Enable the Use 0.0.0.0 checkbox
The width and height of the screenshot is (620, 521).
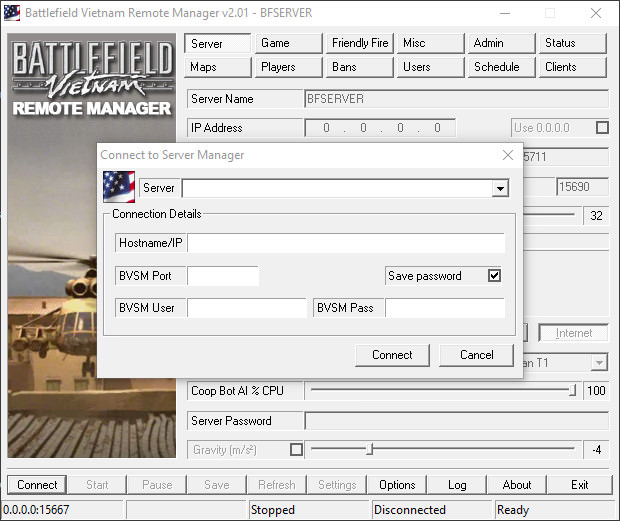[602, 128]
